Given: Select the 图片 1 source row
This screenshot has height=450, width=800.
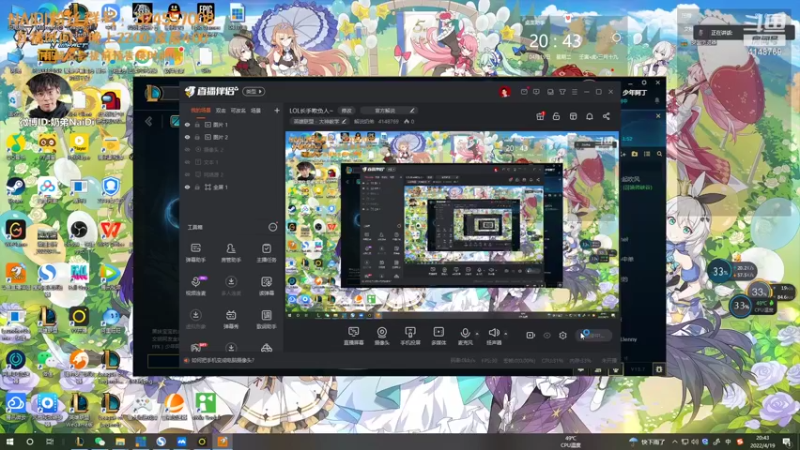Looking at the screenshot, I should [x=231, y=124].
